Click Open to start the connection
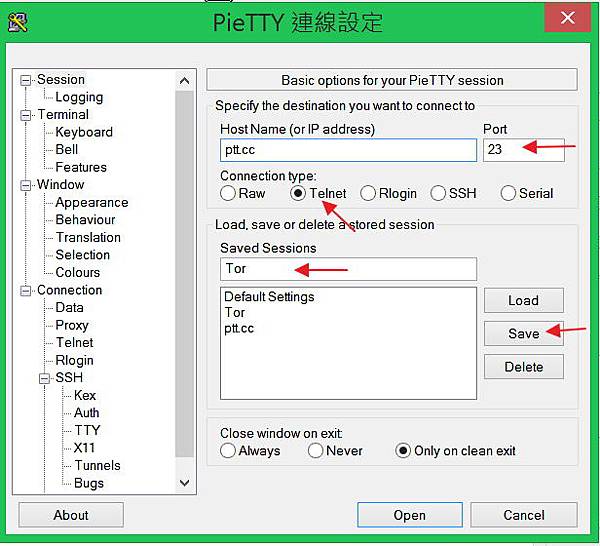Image resolution: width=600 pixels, height=546 pixels. tap(410, 515)
